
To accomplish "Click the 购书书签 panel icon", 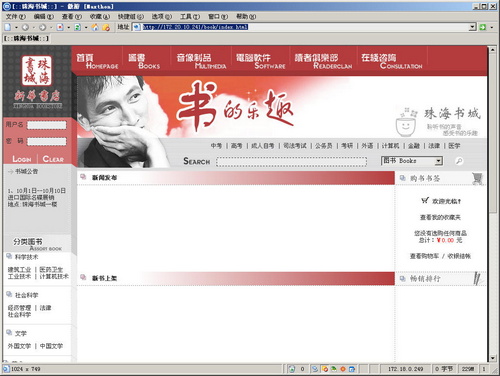I will tap(403, 178).
